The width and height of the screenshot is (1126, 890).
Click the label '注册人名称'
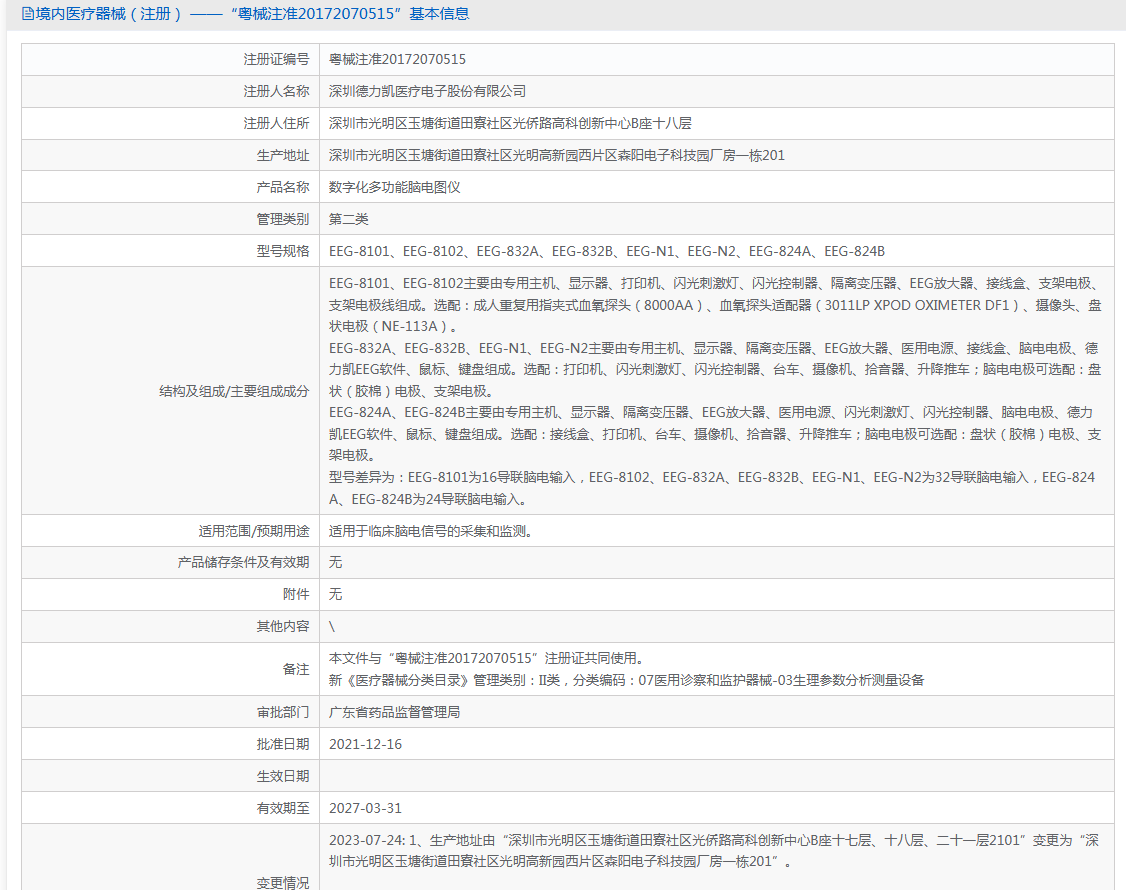click(x=276, y=91)
